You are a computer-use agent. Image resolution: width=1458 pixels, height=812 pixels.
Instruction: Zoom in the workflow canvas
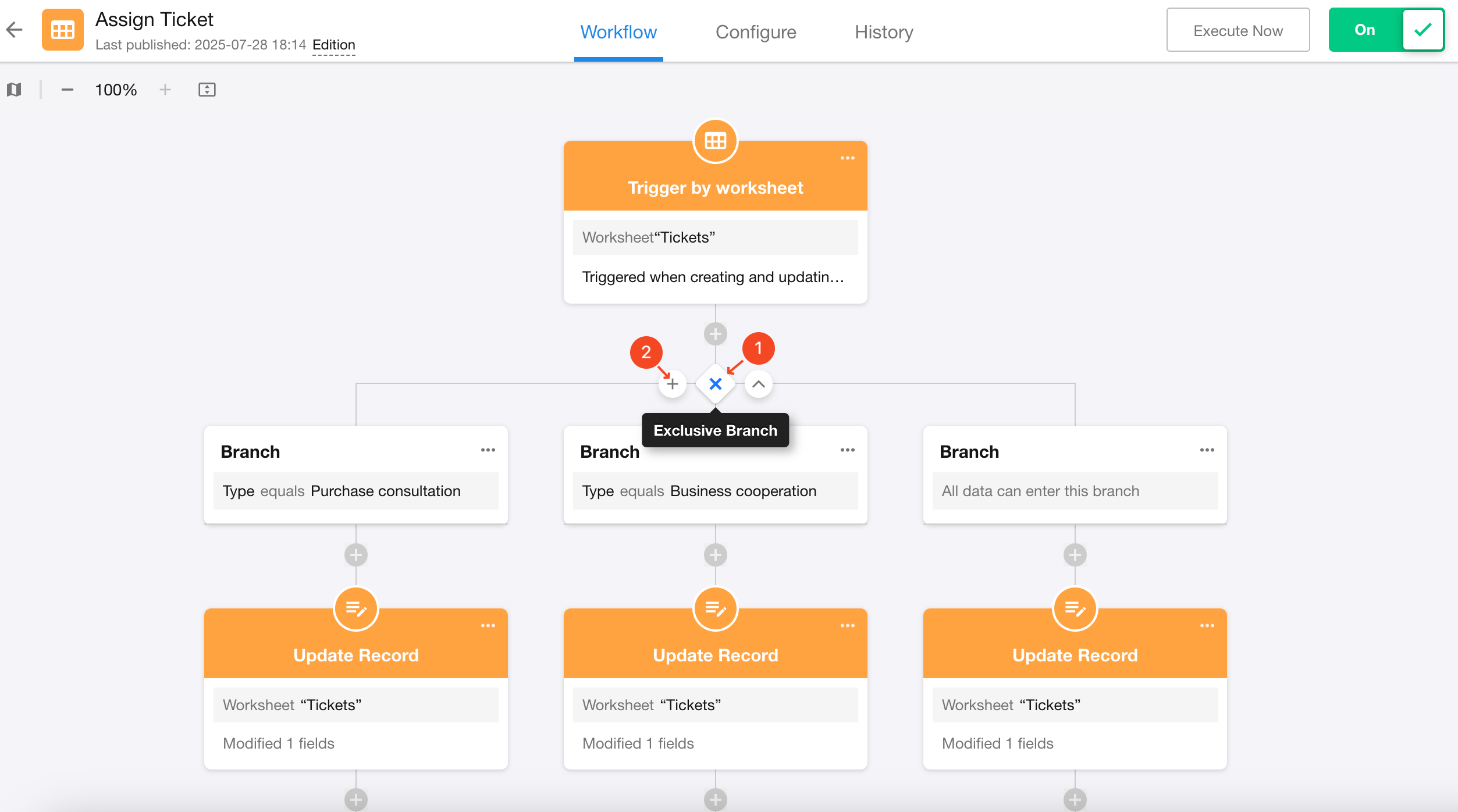(165, 90)
